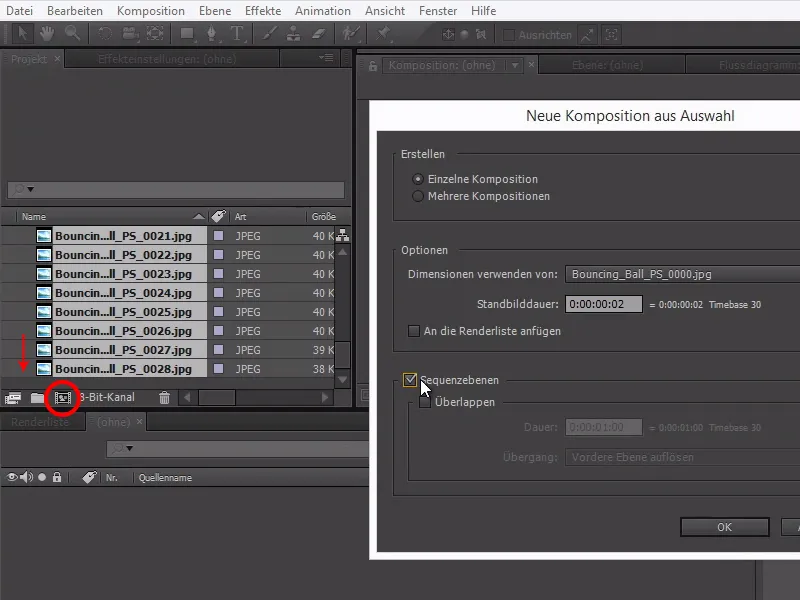This screenshot has height=600, width=800.
Task: Select the Rectangle shape tool
Action: tap(187, 34)
